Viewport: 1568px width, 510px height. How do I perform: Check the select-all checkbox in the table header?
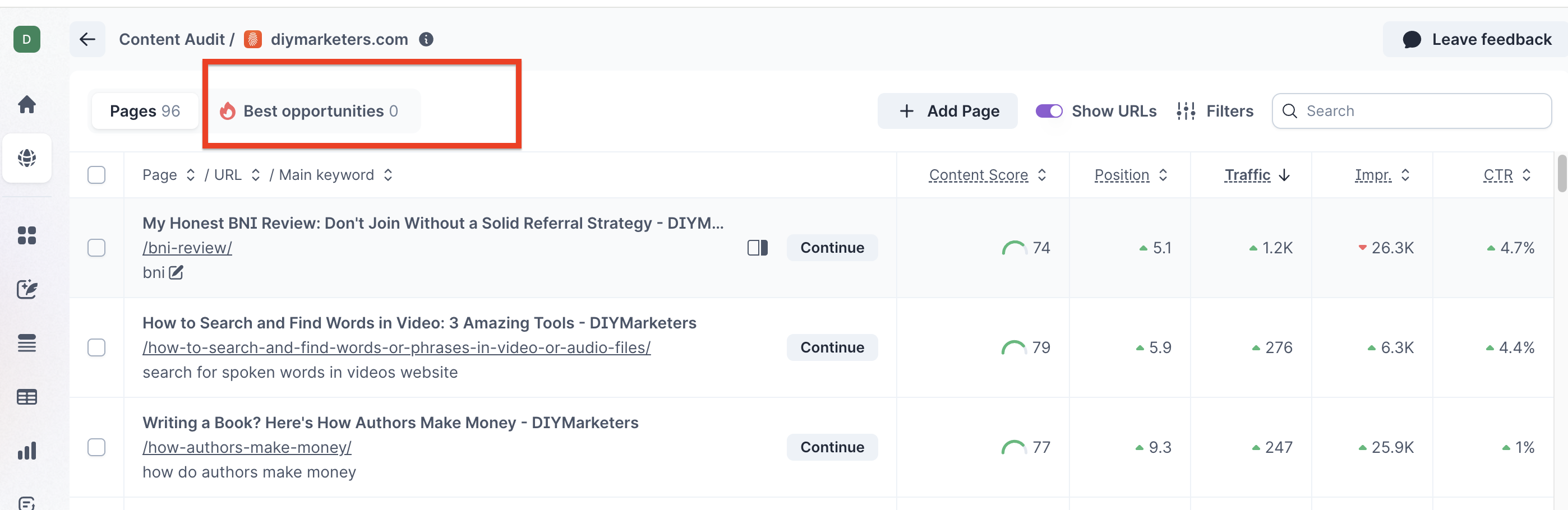point(97,175)
